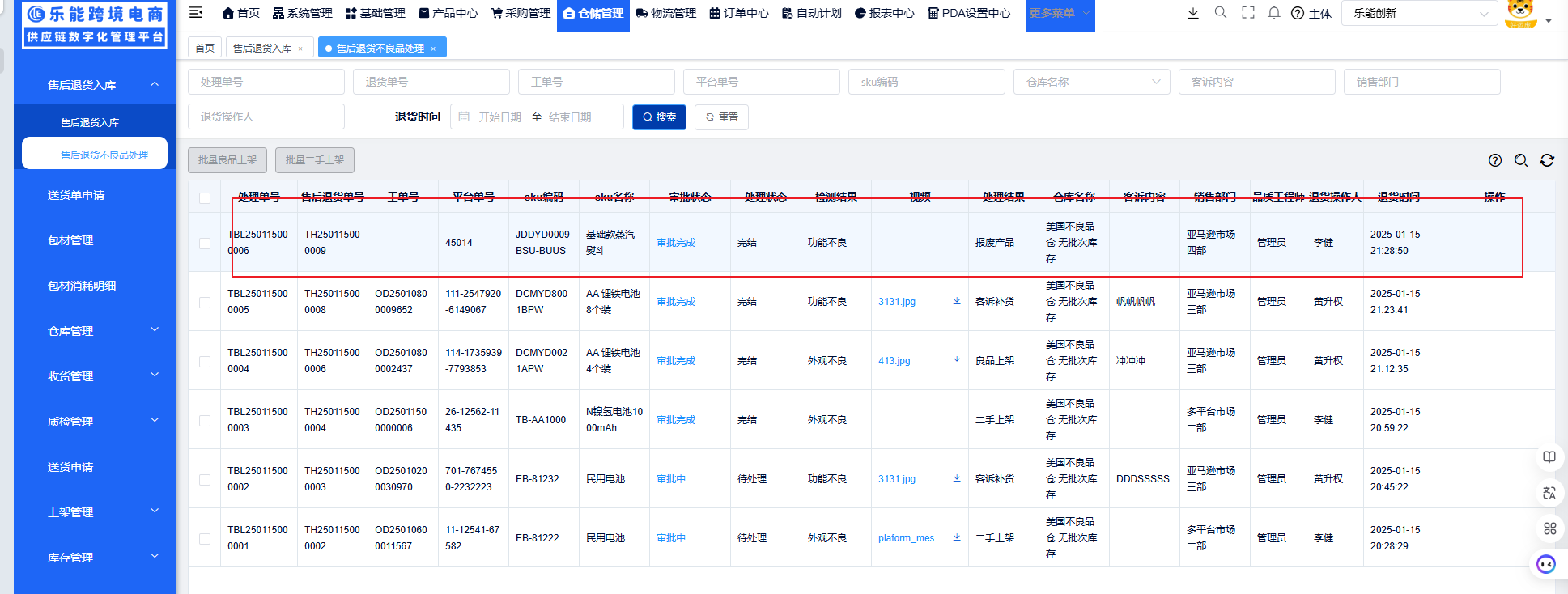Switch to the 售后退货入库 tab
The width and height of the screenshot is (1568, 594).
click(262, 49)
